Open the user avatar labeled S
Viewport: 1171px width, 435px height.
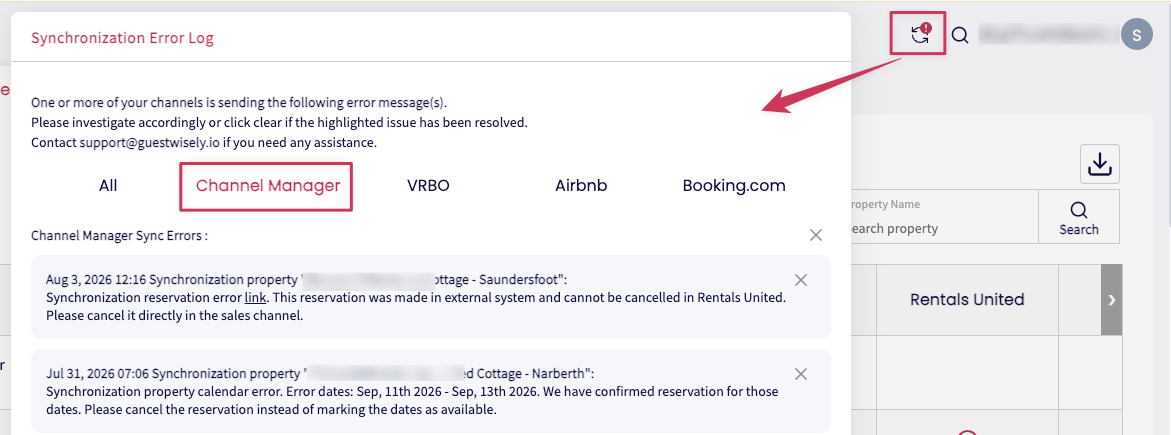click(x=1137, y=35)
